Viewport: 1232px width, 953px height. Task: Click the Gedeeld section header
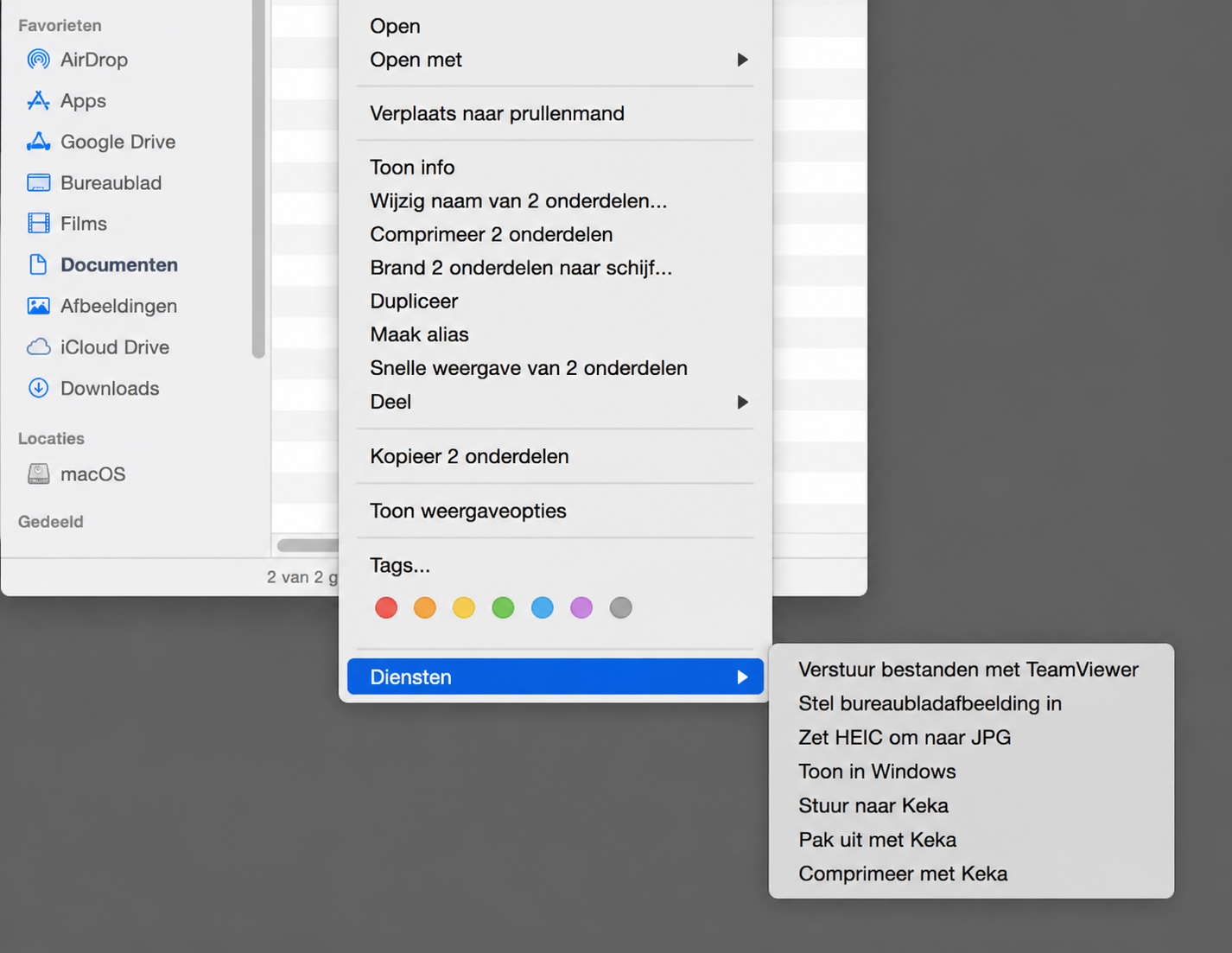(51, 522)
